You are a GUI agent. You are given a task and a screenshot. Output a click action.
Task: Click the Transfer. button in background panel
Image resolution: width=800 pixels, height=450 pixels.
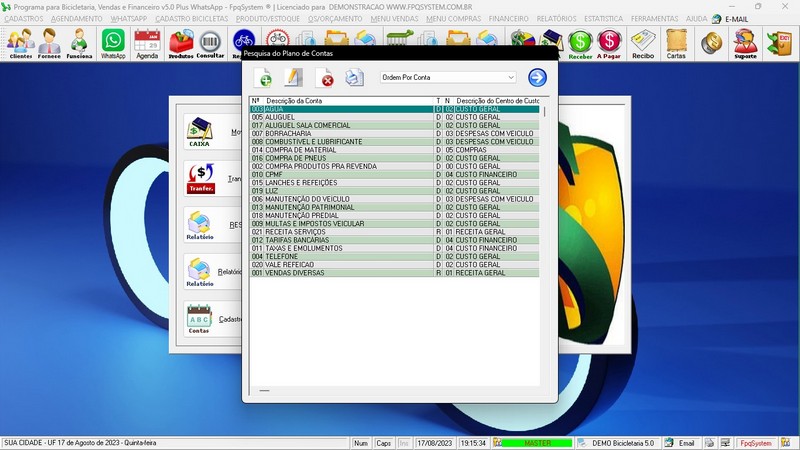[200, 179]
